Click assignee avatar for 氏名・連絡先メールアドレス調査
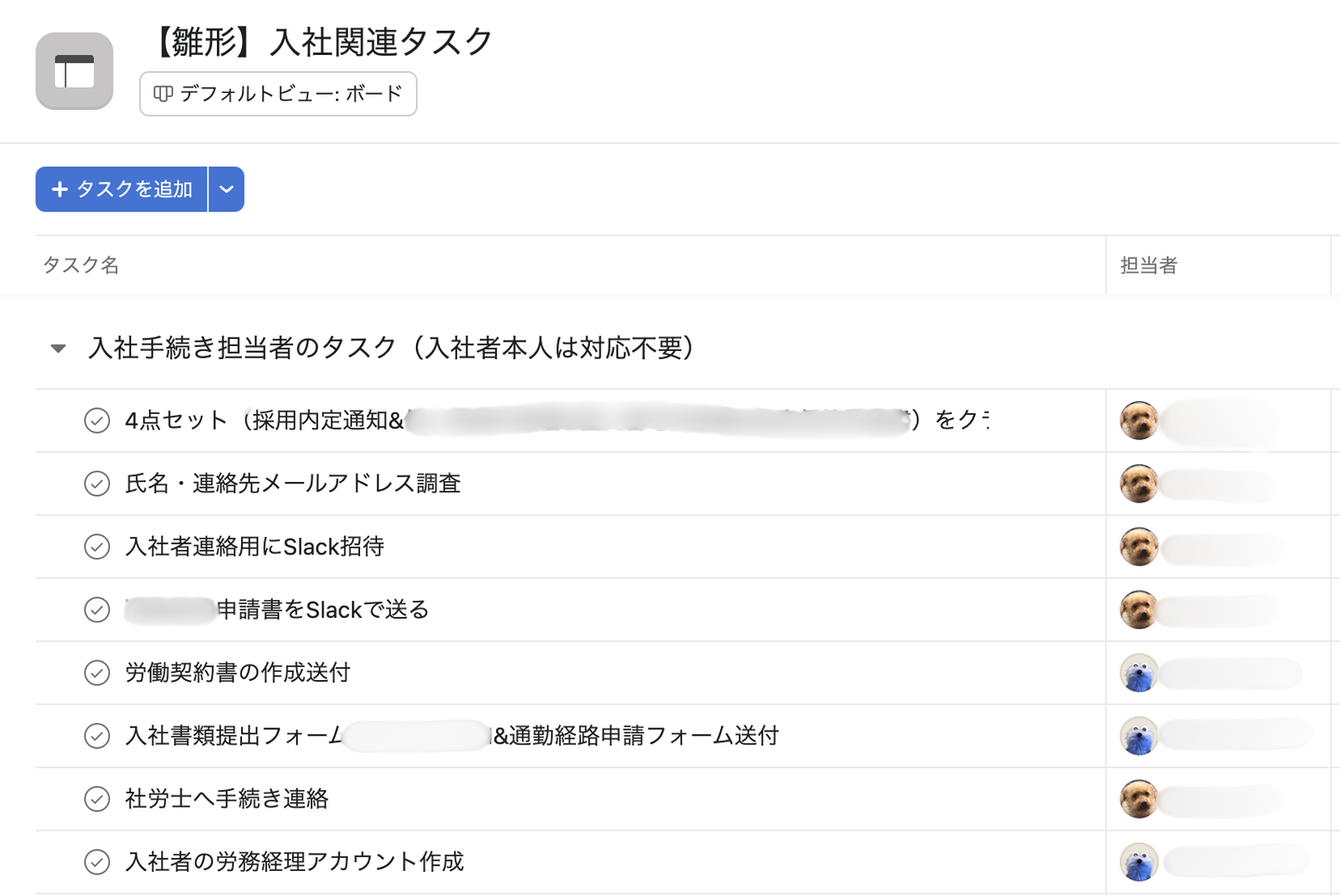 pyautogui.click(x=1139, y=484)
